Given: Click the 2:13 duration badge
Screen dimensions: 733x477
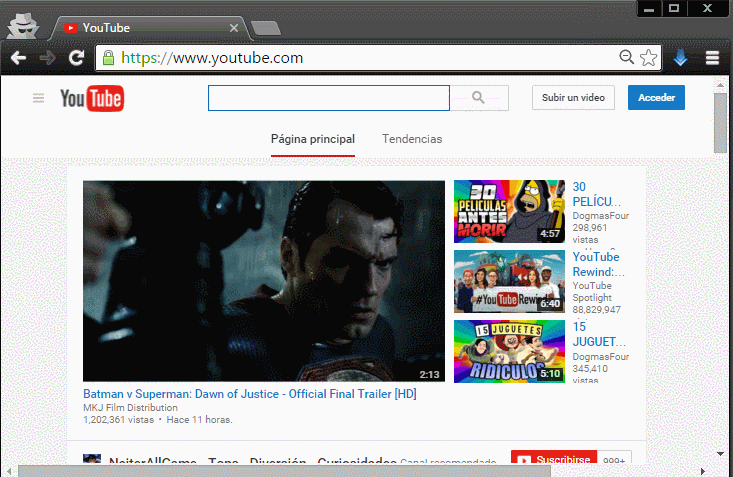Looking at the screenshot, I should tap(429, 374).
